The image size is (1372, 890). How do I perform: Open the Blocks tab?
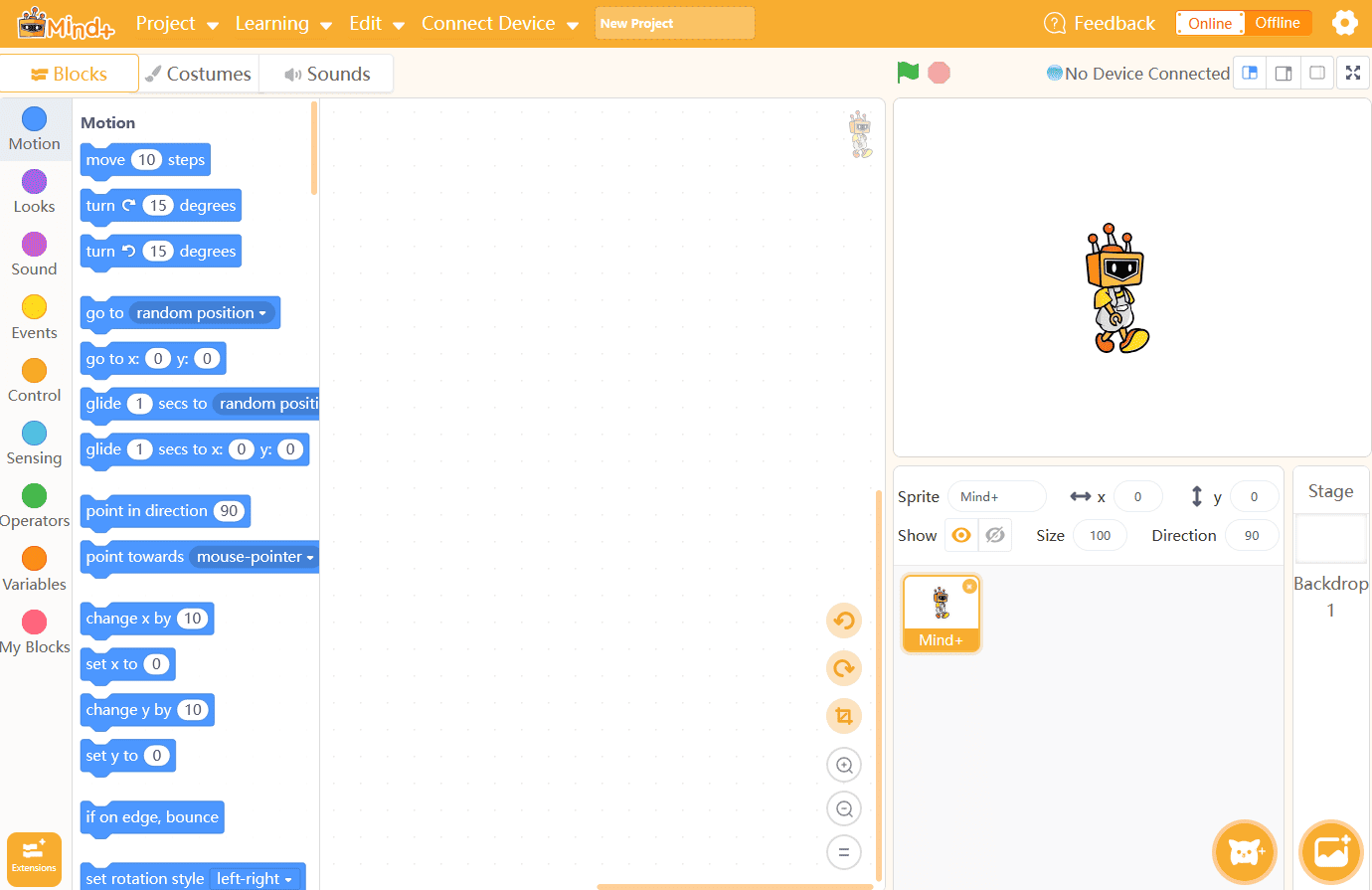point(70,74)
